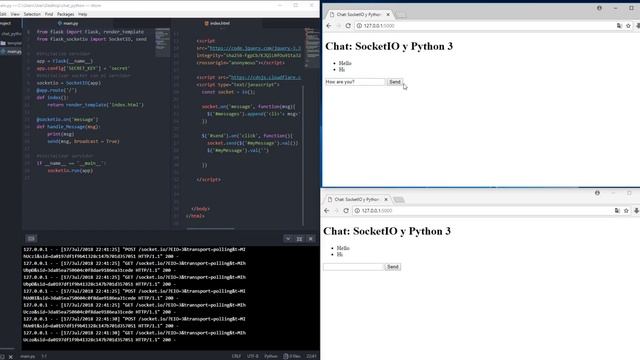Screen dimensions: 640x360
Task: Reload the page in the bottom browser window
Action: point(346,211)
